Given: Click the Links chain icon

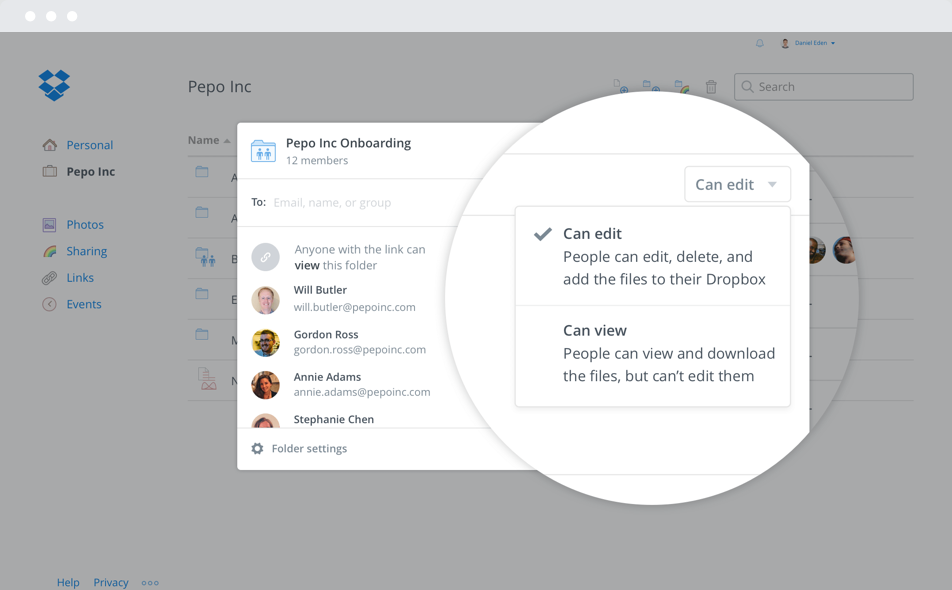Looking at the screenshot, I should (x=49, y=278).
